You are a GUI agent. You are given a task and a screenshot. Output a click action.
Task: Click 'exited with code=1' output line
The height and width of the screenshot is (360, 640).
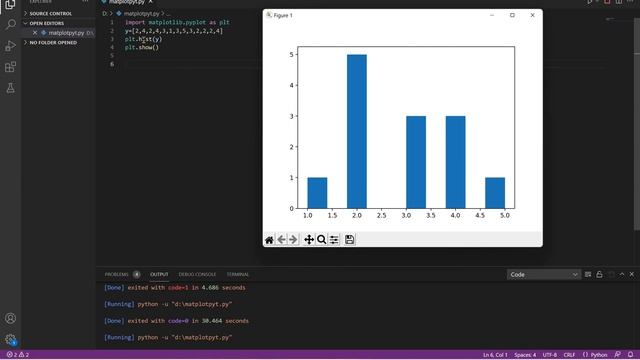(175, 287)
